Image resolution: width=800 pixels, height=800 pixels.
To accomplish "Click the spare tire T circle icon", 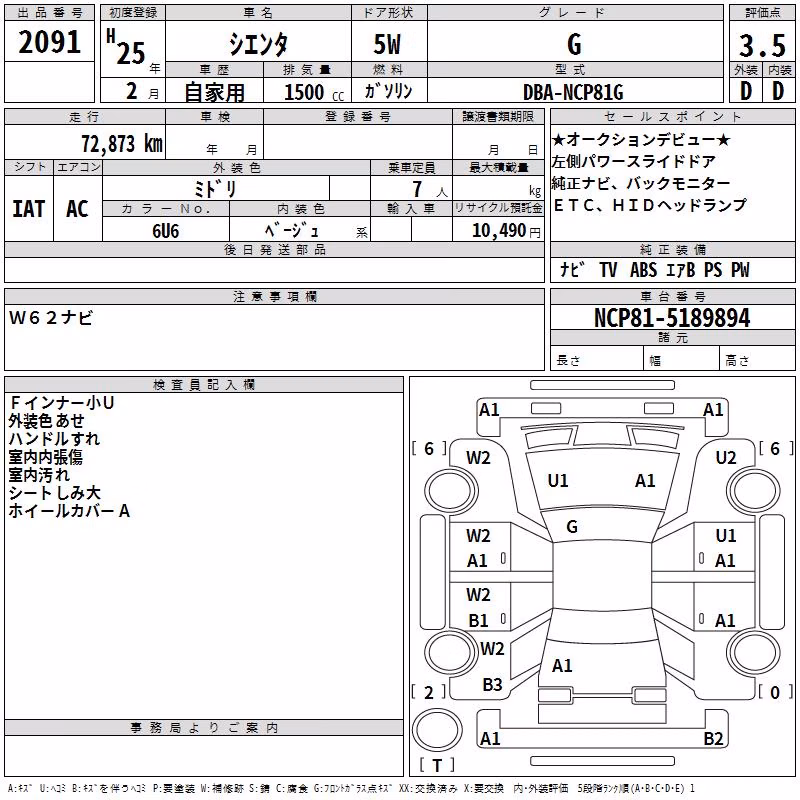I will point(437,729).
